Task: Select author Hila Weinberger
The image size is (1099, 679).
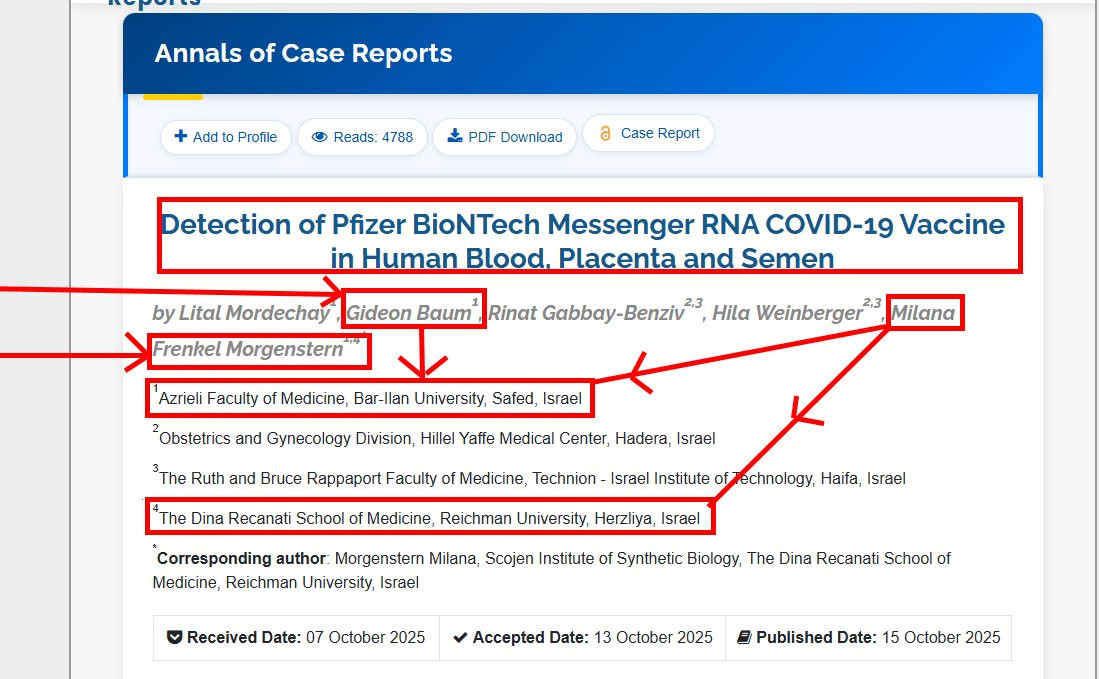Action: [788, 313]
